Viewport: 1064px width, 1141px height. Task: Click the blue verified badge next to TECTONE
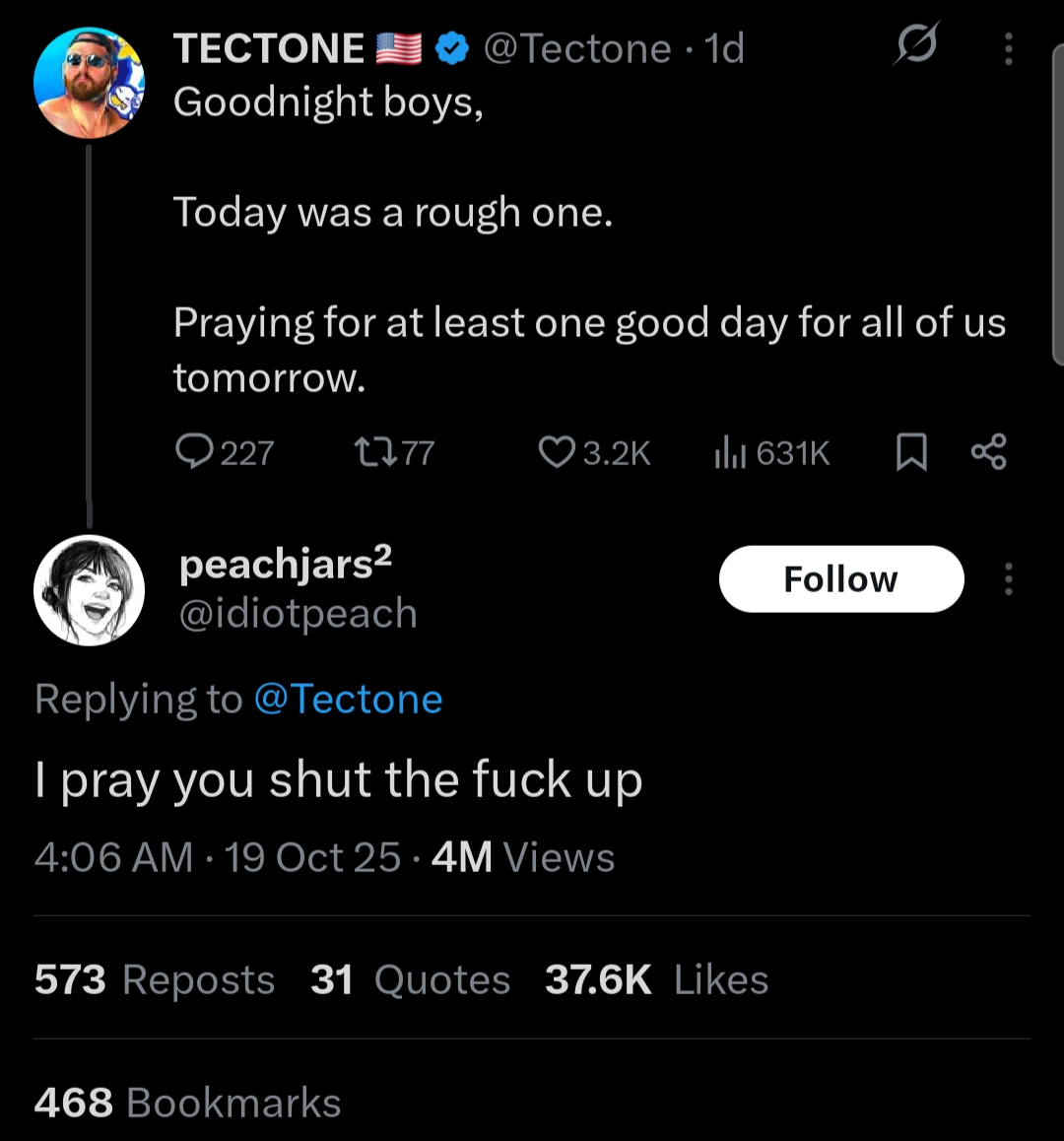pos(452,48)
